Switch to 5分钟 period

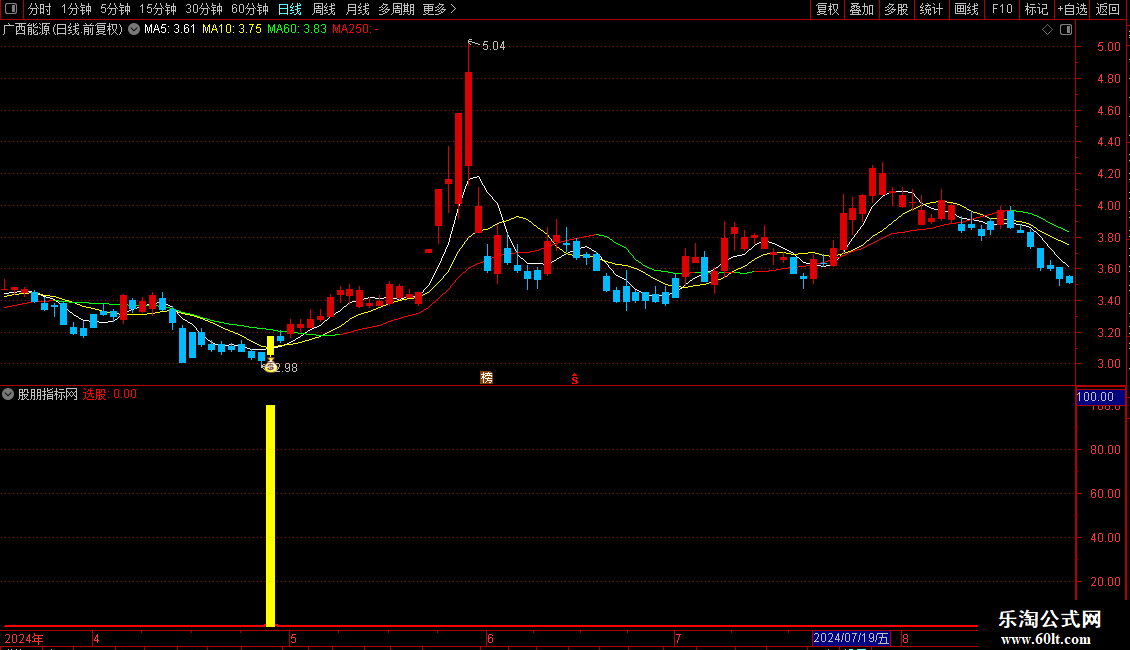[115, 9]
